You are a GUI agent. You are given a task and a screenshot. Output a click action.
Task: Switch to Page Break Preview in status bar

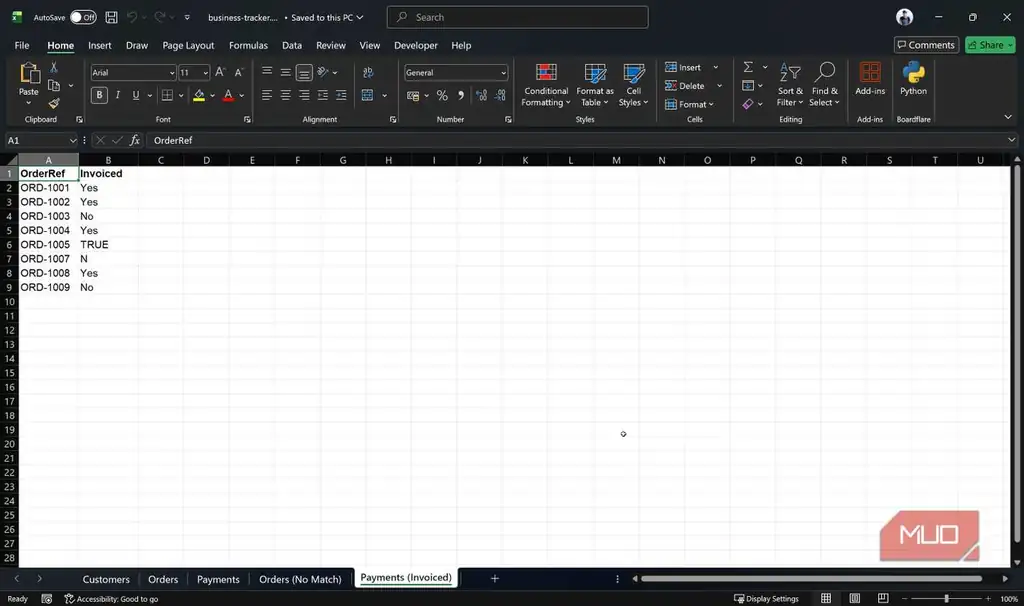883,598
